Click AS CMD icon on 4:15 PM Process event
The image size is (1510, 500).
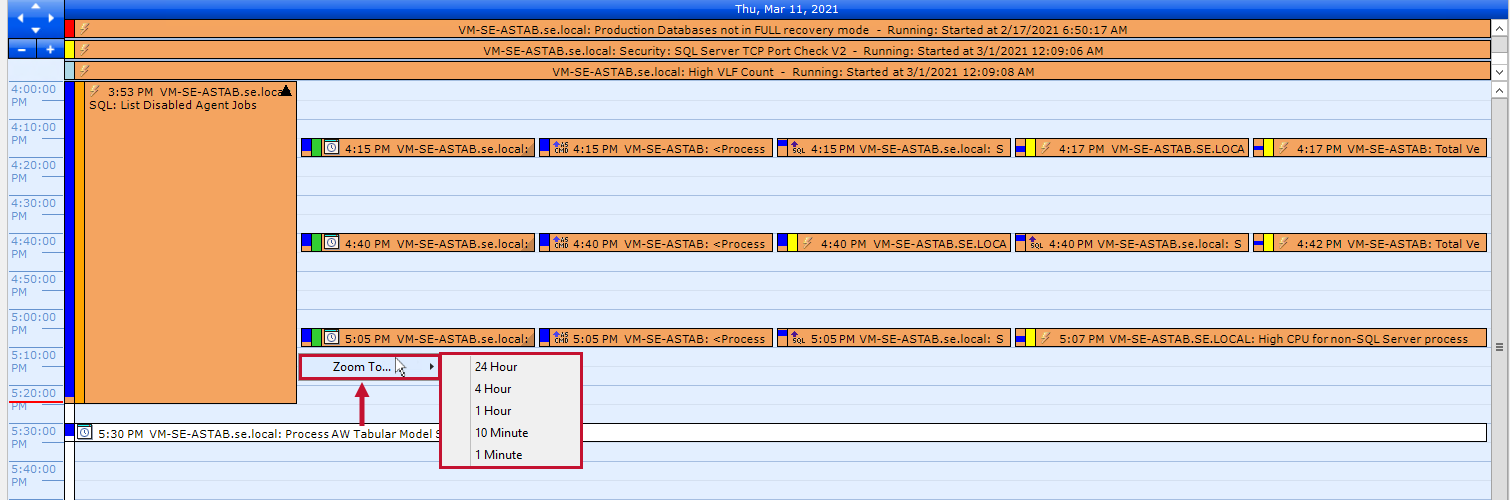pos(560,148)
